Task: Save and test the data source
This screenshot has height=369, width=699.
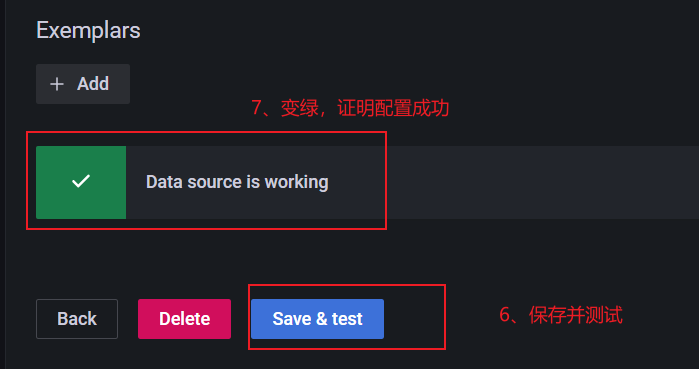Action: [x=317, y=319]
